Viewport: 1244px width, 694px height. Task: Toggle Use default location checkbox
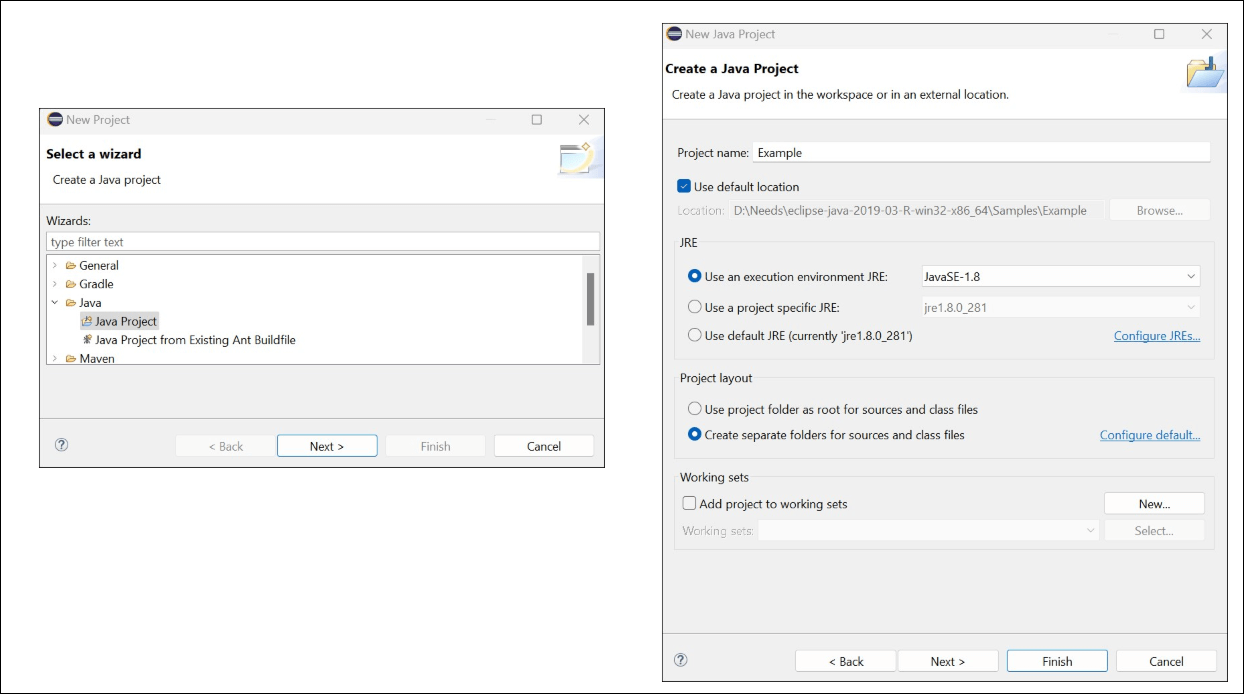click(x=684, y=186)
